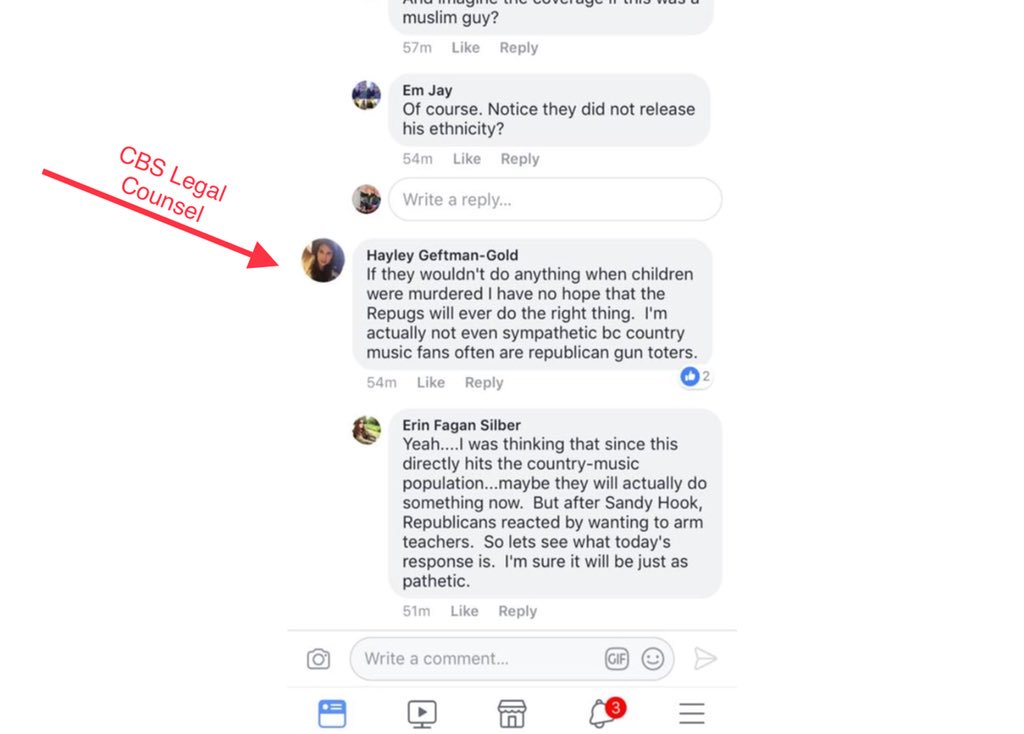This screenshot has width=1024, height=734.
Task: Click inside the Write a reply field
Action: 555,199
